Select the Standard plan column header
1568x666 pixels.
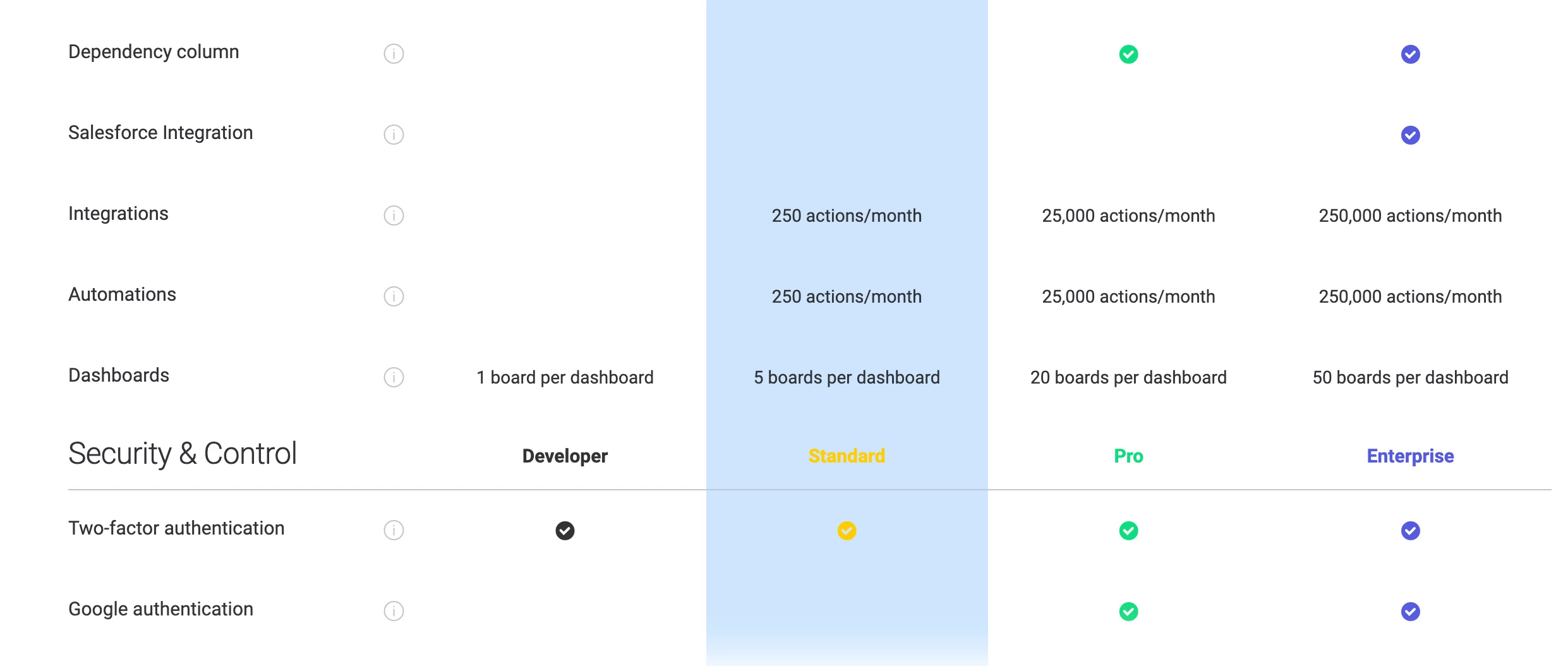click(x=847, y=456)
